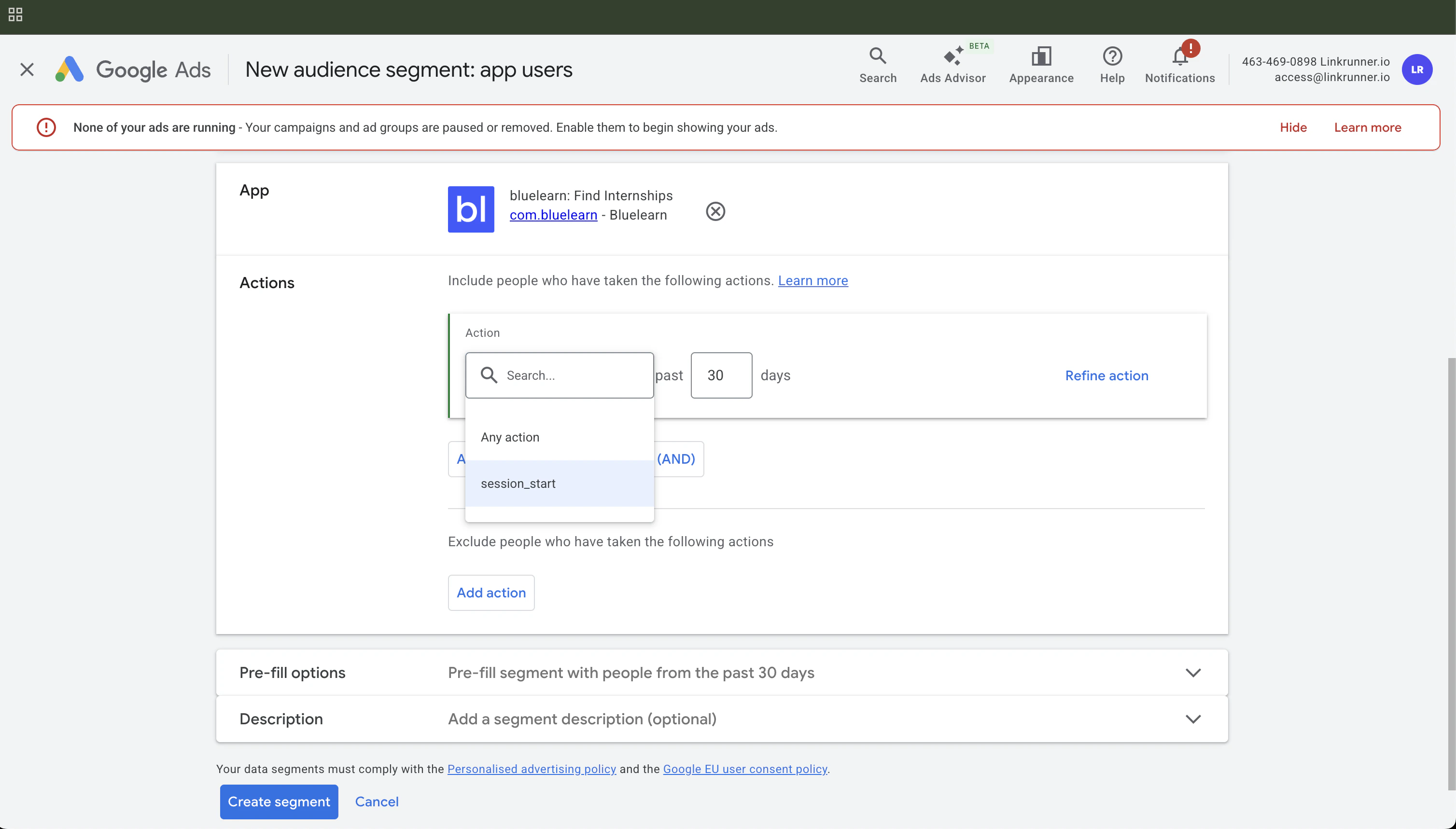Click Refine action link

1106,376
